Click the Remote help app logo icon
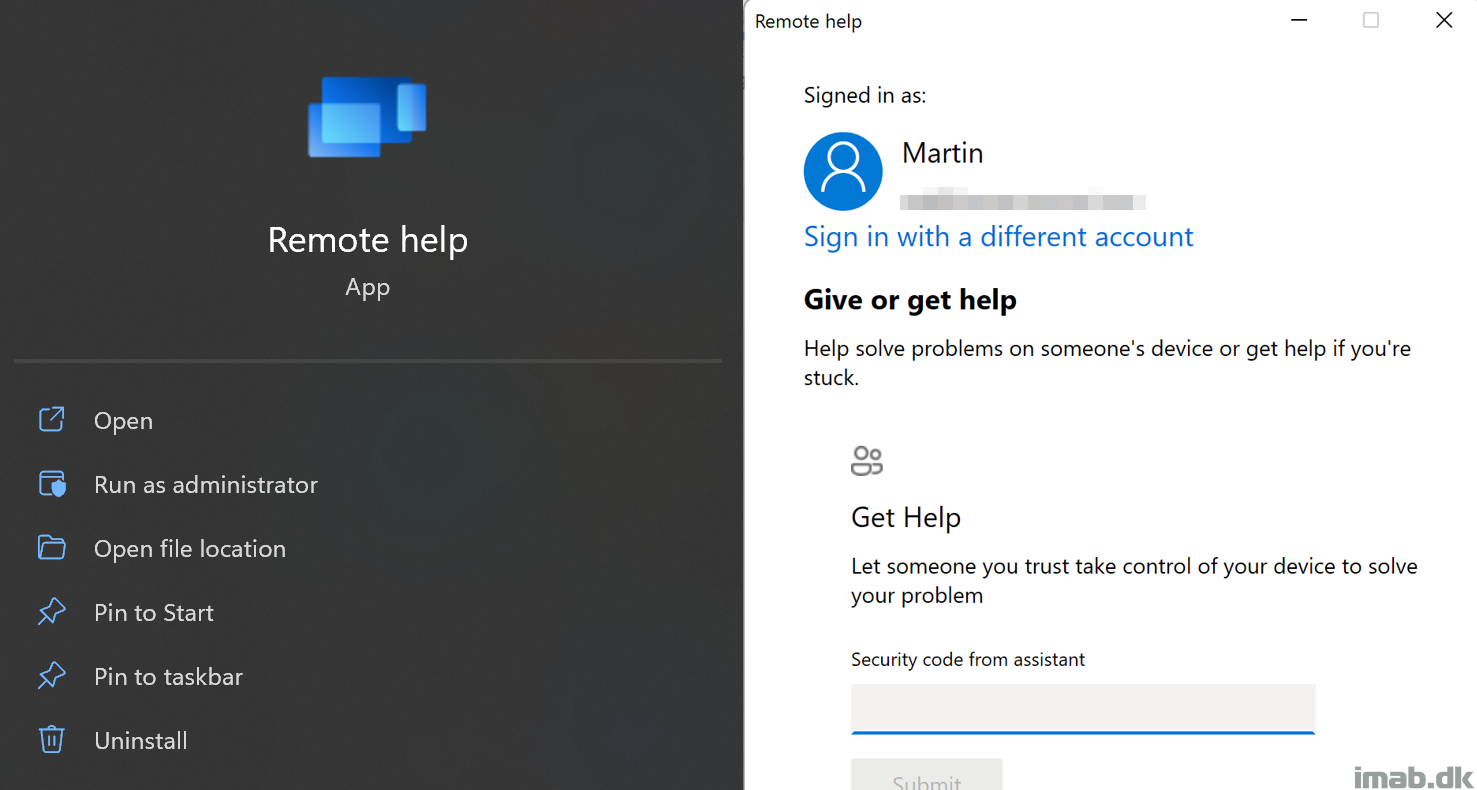1477x790 pixels. coord(367,117)
